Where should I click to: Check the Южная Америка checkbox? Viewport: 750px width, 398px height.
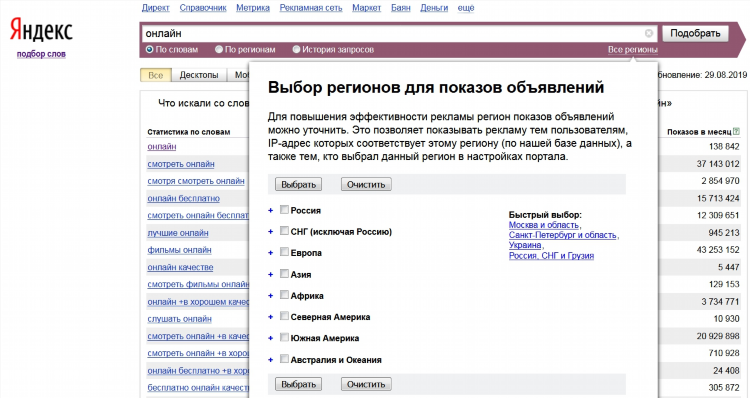click(x=284, y=337)
